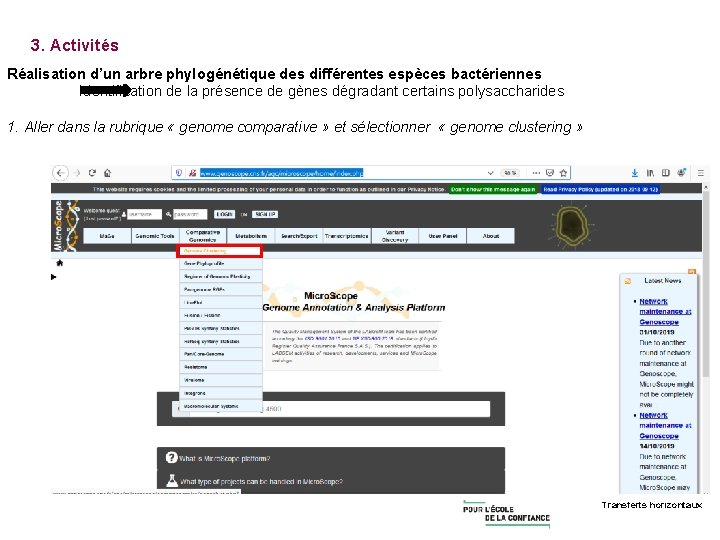Click the RSS feed icon beside Latest News
The image size is (720, 540).
pos(628,281)
